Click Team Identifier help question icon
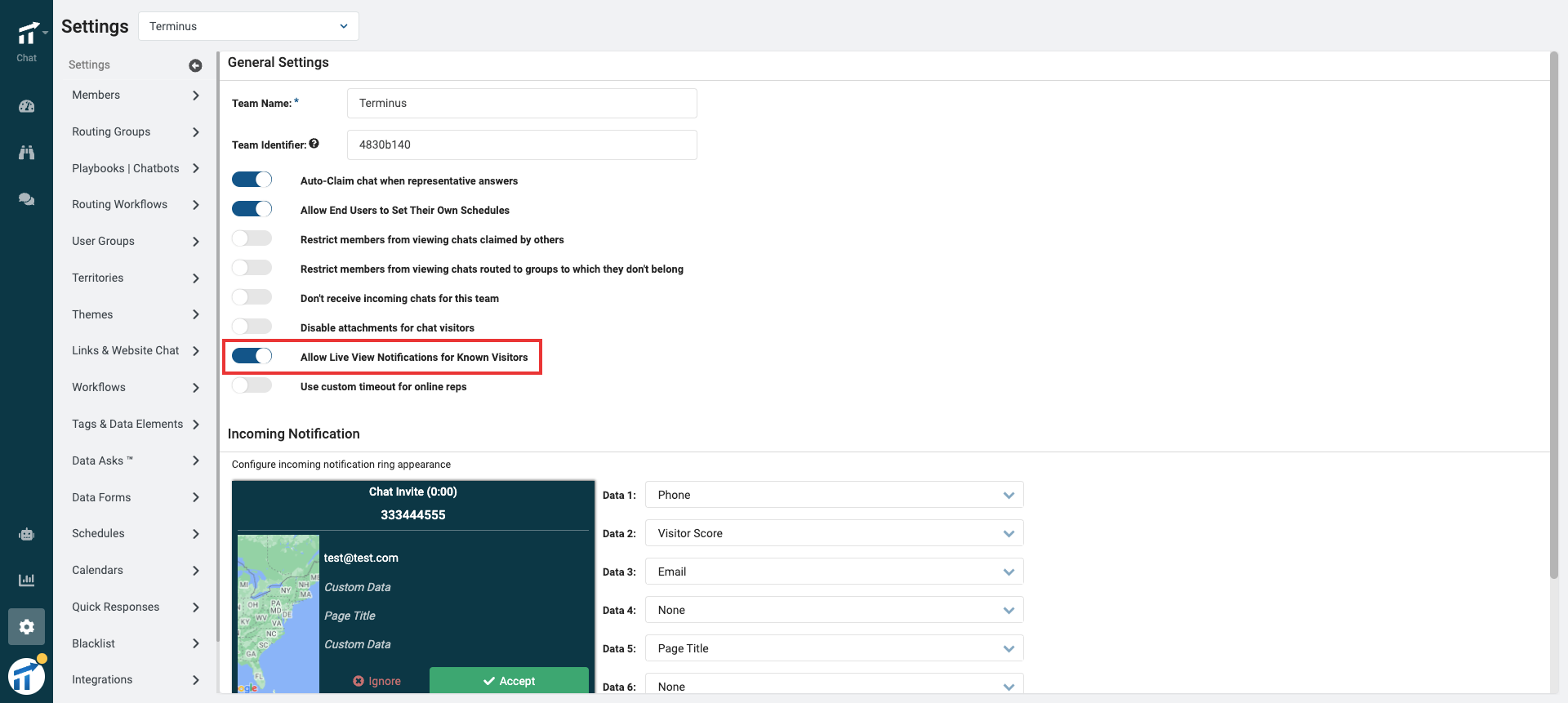 [314, 144]
